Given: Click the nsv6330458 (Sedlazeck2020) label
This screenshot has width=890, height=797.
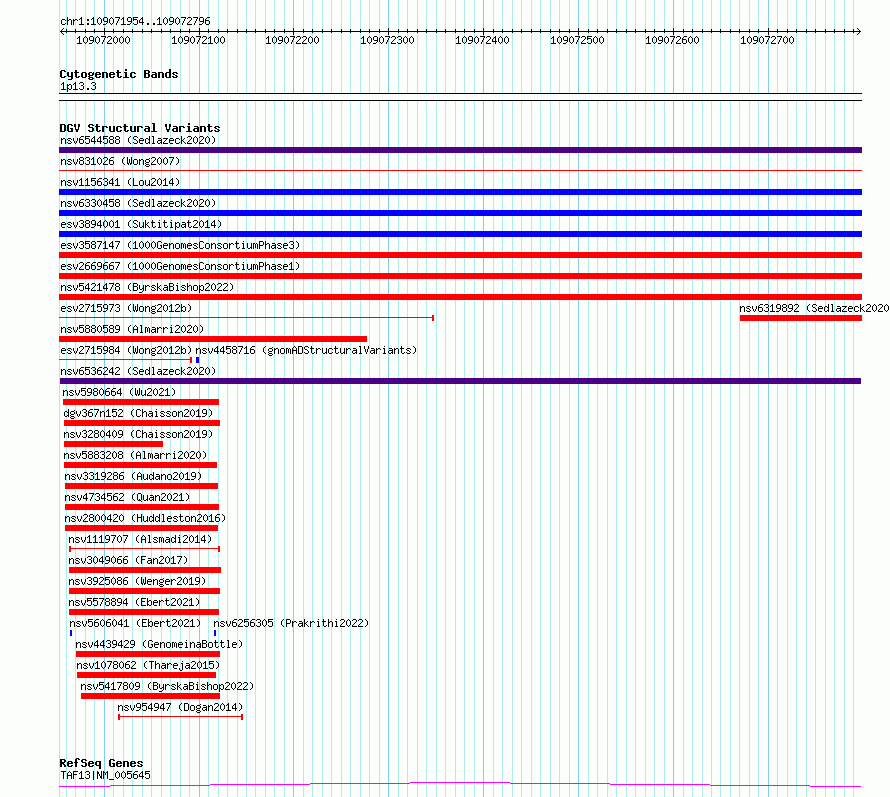Looking at the screenshot, I should (x=138, y=203).
